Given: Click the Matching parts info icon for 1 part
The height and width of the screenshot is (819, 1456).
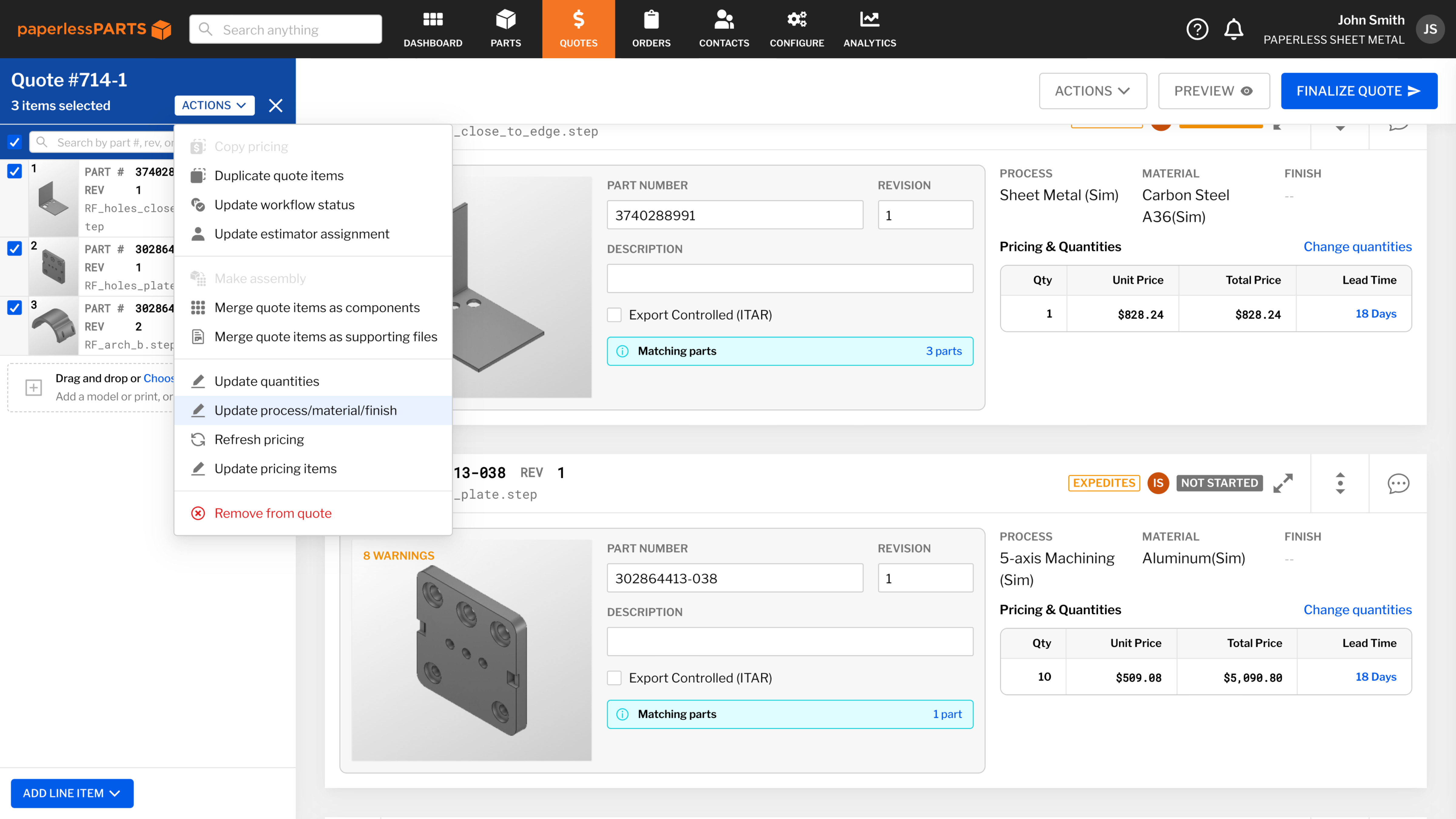Looking at the screenshot, I should (x=622, y=714).
